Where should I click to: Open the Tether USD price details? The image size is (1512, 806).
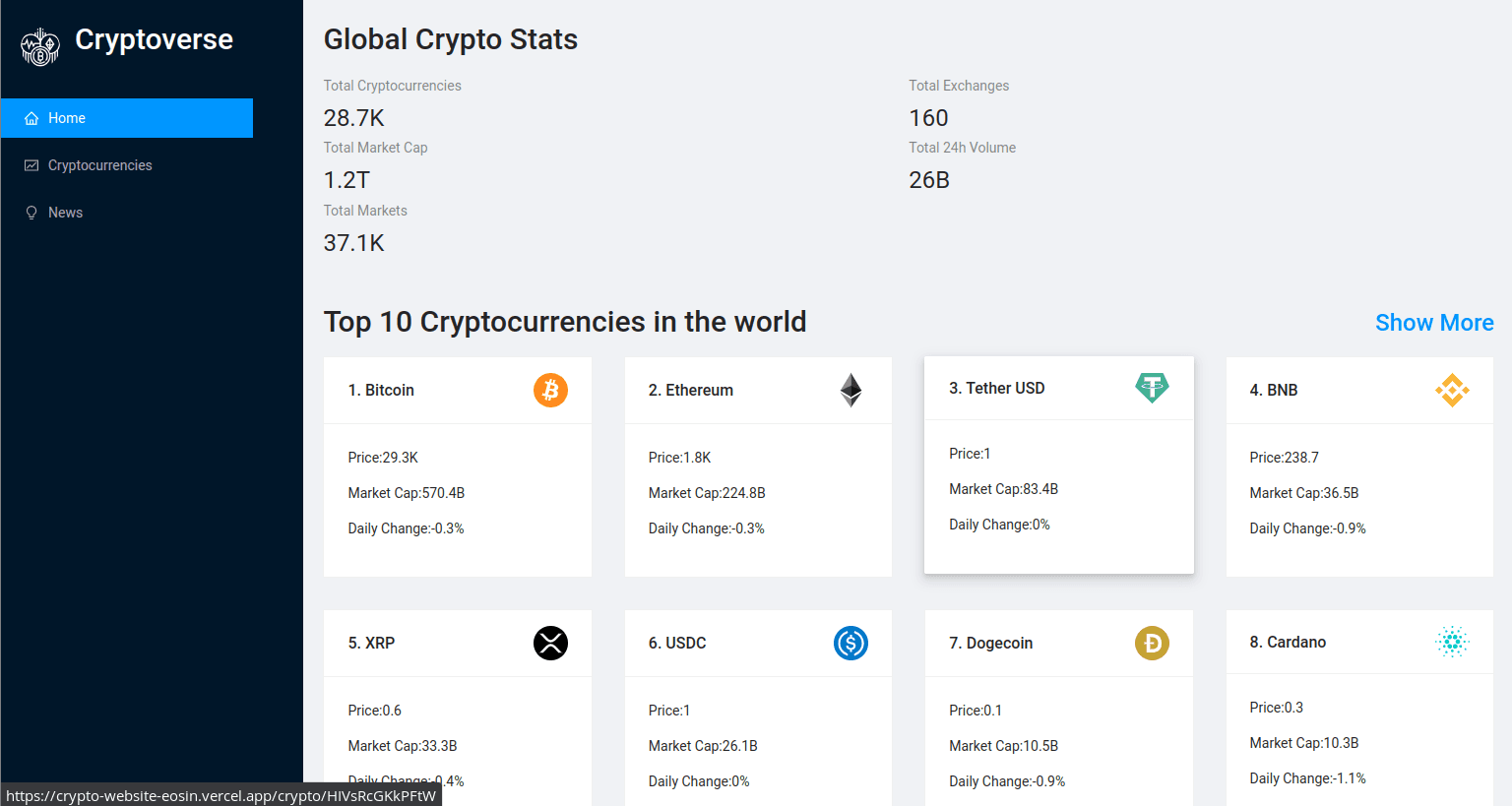coord(970,454)
